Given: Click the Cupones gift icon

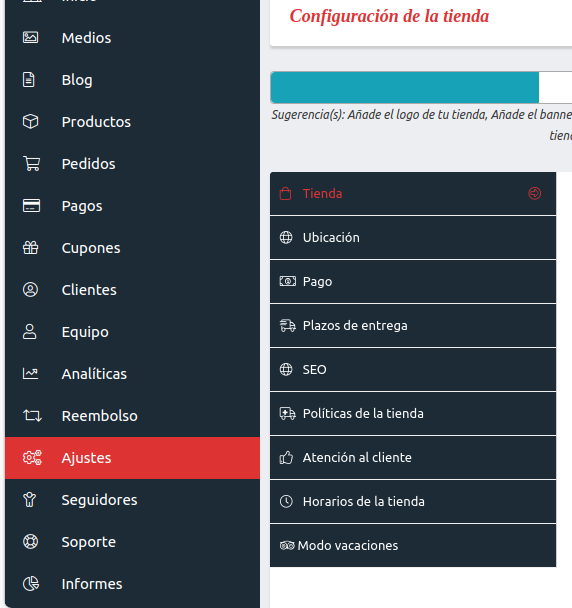Looking at the screenshot, I should [x=30, y=247].
